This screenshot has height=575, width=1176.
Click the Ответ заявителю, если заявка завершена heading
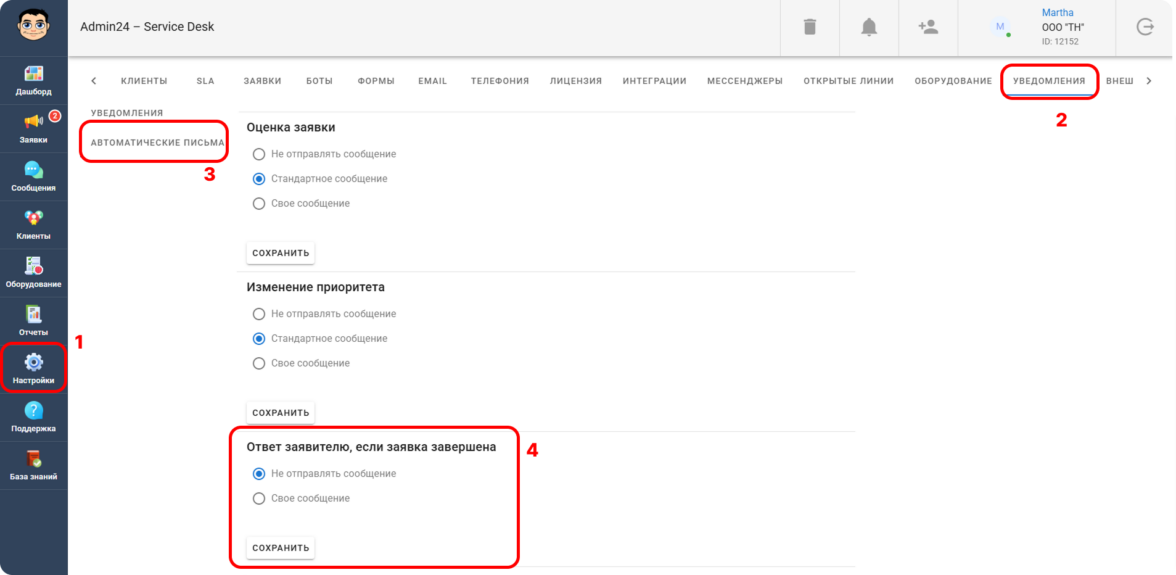pyautogui.click(x=371, y=447)
